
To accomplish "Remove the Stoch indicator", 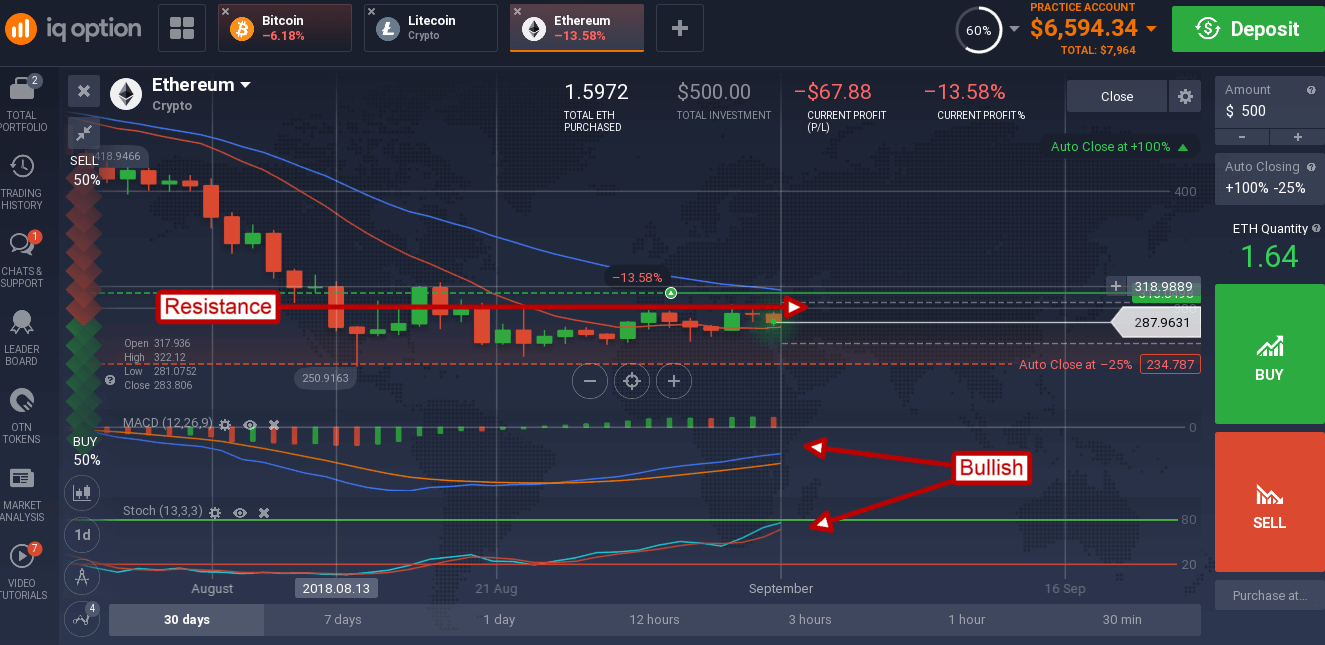I will point(264,512).
